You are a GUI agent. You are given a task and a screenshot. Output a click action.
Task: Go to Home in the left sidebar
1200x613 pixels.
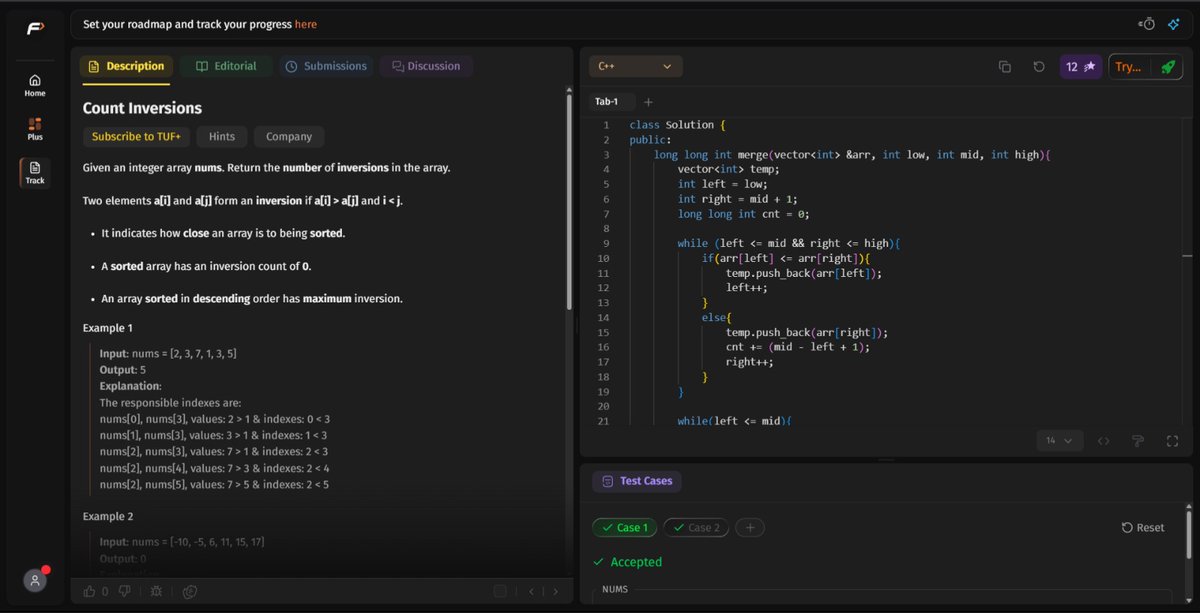35,85
